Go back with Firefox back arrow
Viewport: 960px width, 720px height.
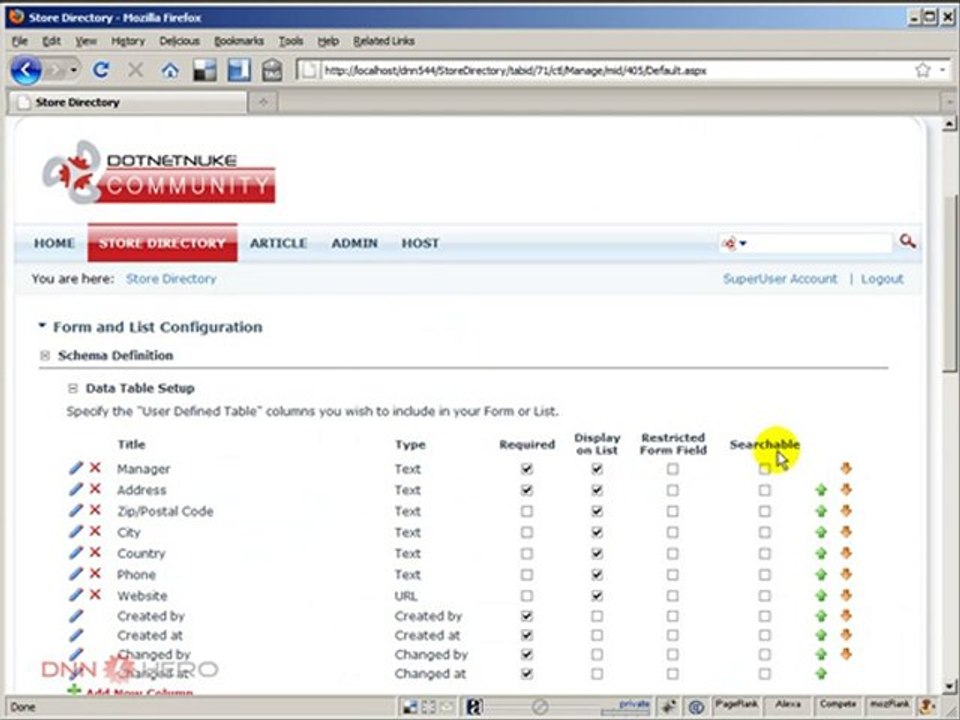26,70
